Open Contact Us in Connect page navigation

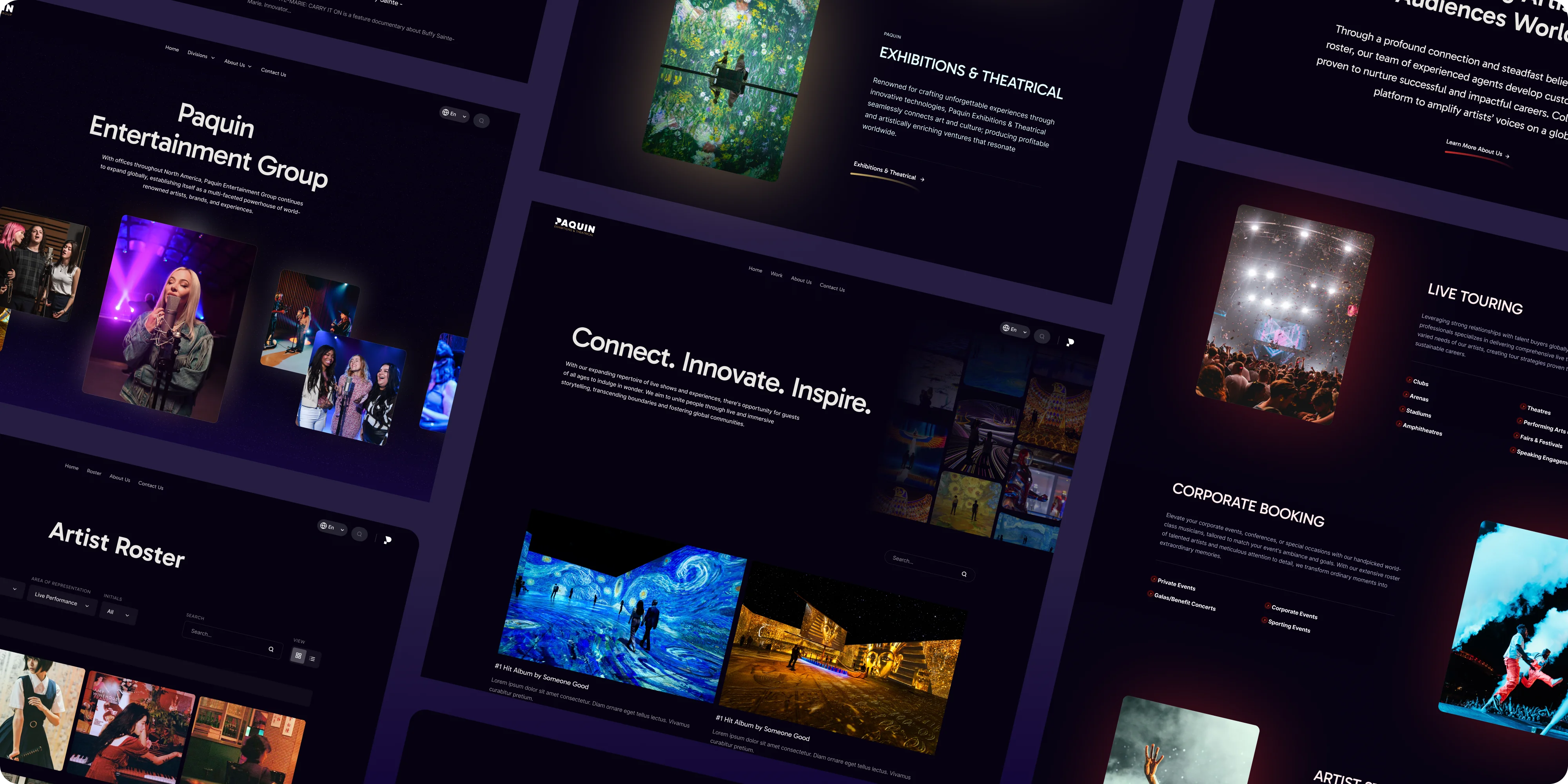click(832, 287)
